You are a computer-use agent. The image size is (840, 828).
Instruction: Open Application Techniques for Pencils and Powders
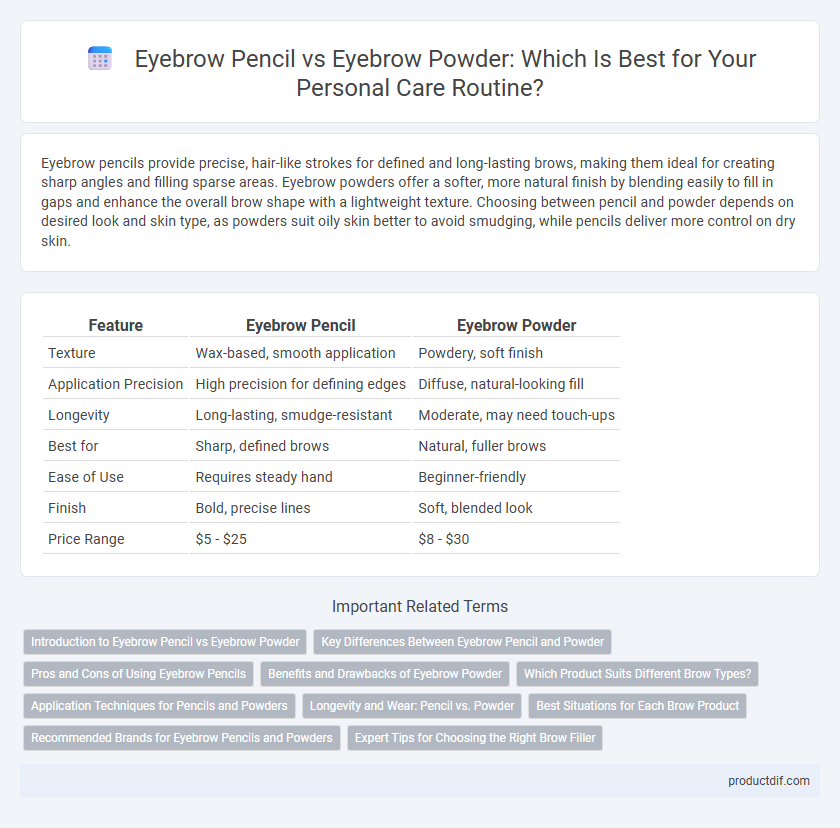tap(159, 706)
